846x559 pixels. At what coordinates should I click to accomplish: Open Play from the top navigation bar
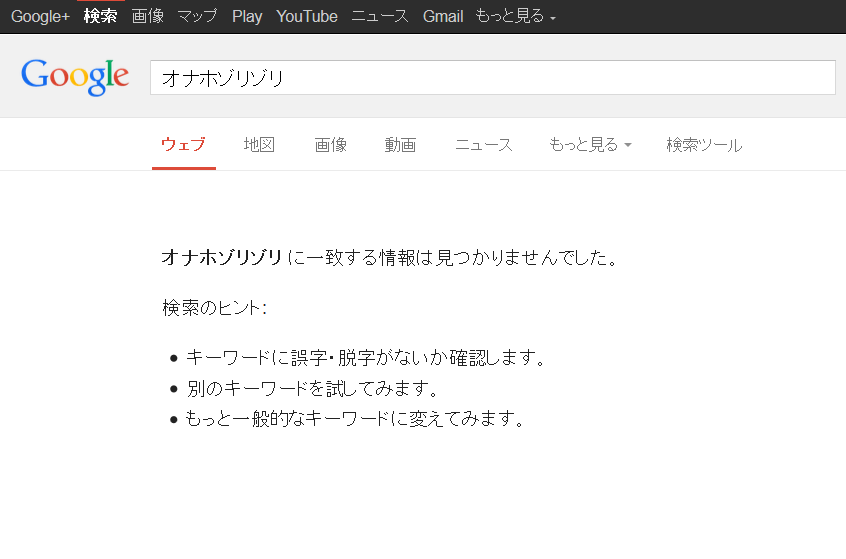pyautogui.click(x=247, y=16)
